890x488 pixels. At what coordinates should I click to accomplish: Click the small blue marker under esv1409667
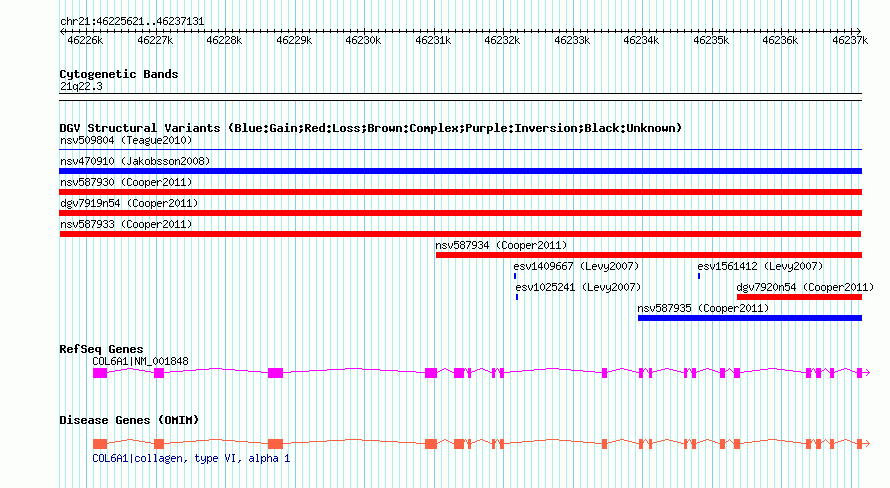pyautogui.click(x=515, y=276)
